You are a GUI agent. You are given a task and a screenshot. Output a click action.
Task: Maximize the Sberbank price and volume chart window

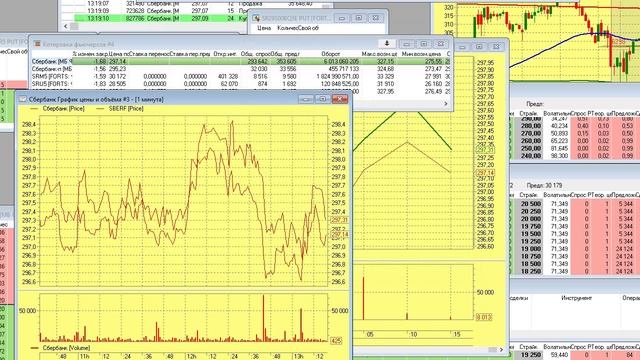click(x=322, y=99)
